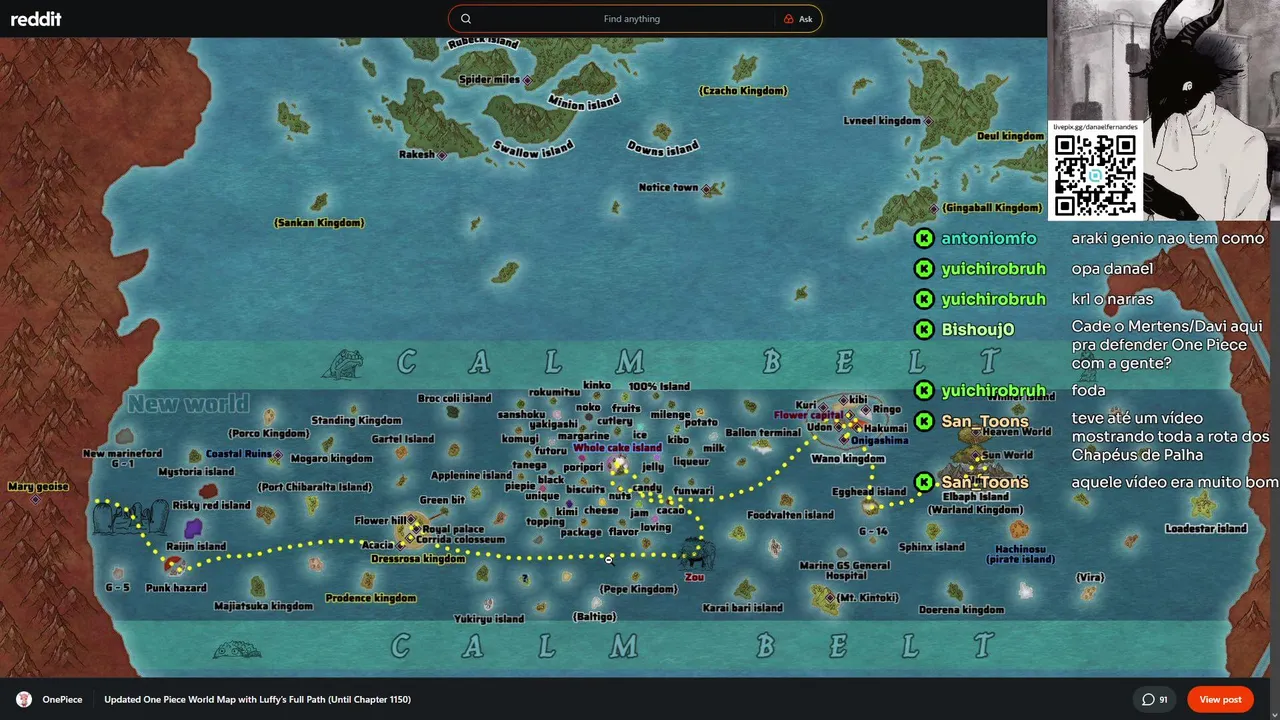Screen dimensions: 1280x720
Task: Click chat message 'krl o narras'
Action: click(x=1112, y=298)
